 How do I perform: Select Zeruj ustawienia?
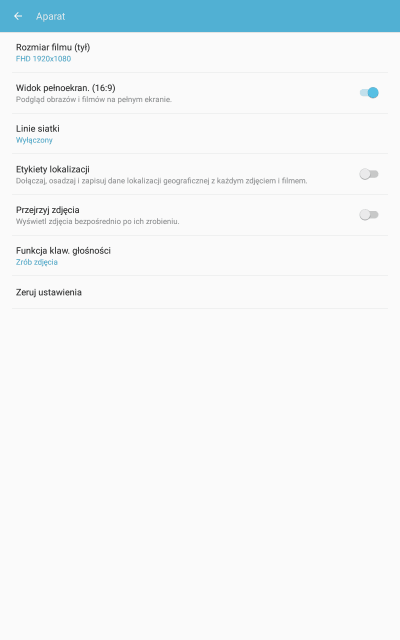pyautogui.click(x=200, y=292)
